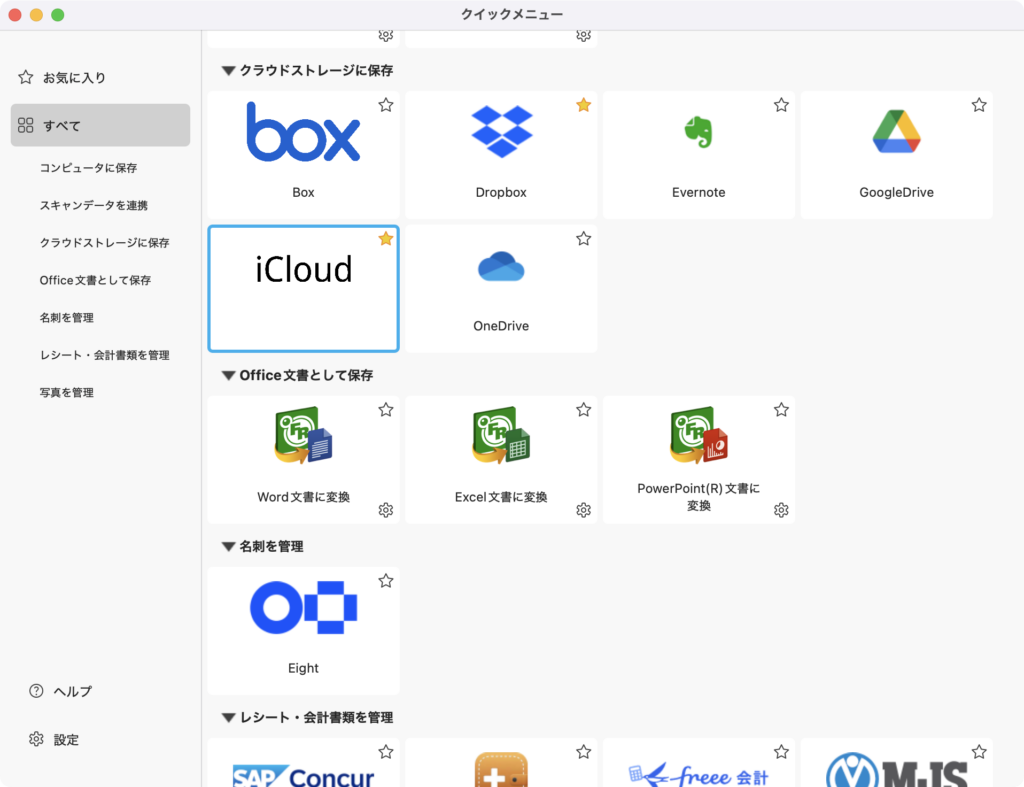Favorite Box with its star
Viewport: 1024px width, 787px height.
386,105
